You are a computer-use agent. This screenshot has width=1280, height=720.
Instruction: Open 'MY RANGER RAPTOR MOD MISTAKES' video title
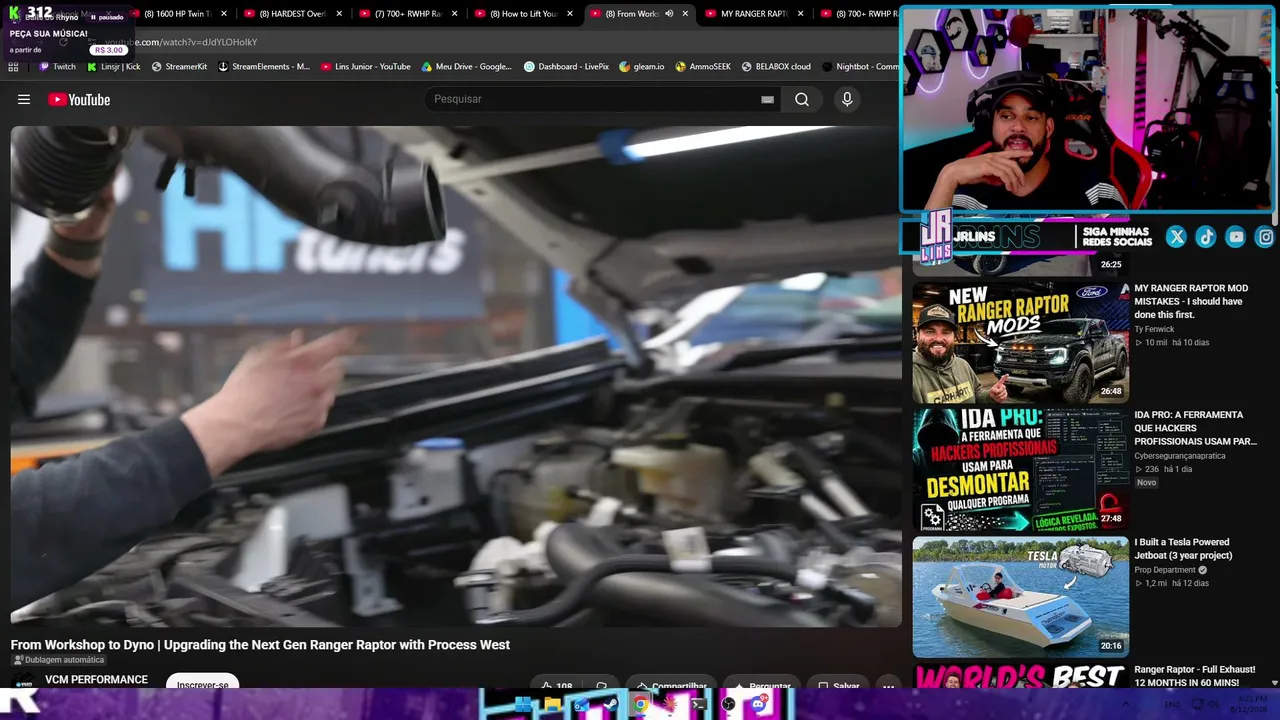pos(1191,301)
